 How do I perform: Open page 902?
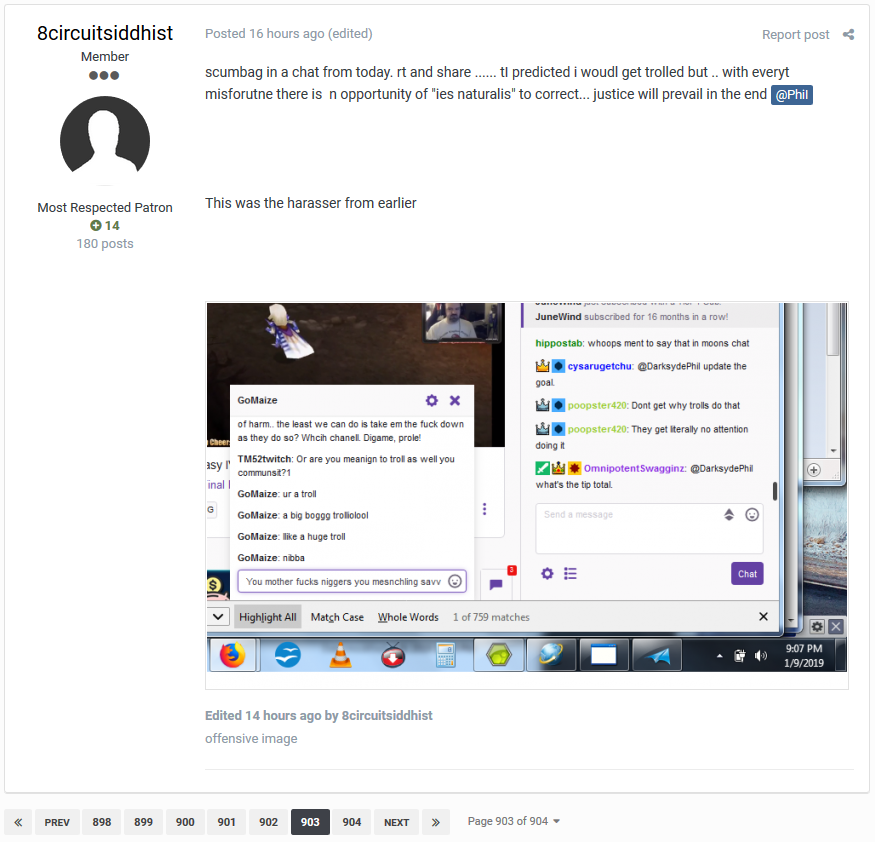click(x=268, y=822)
